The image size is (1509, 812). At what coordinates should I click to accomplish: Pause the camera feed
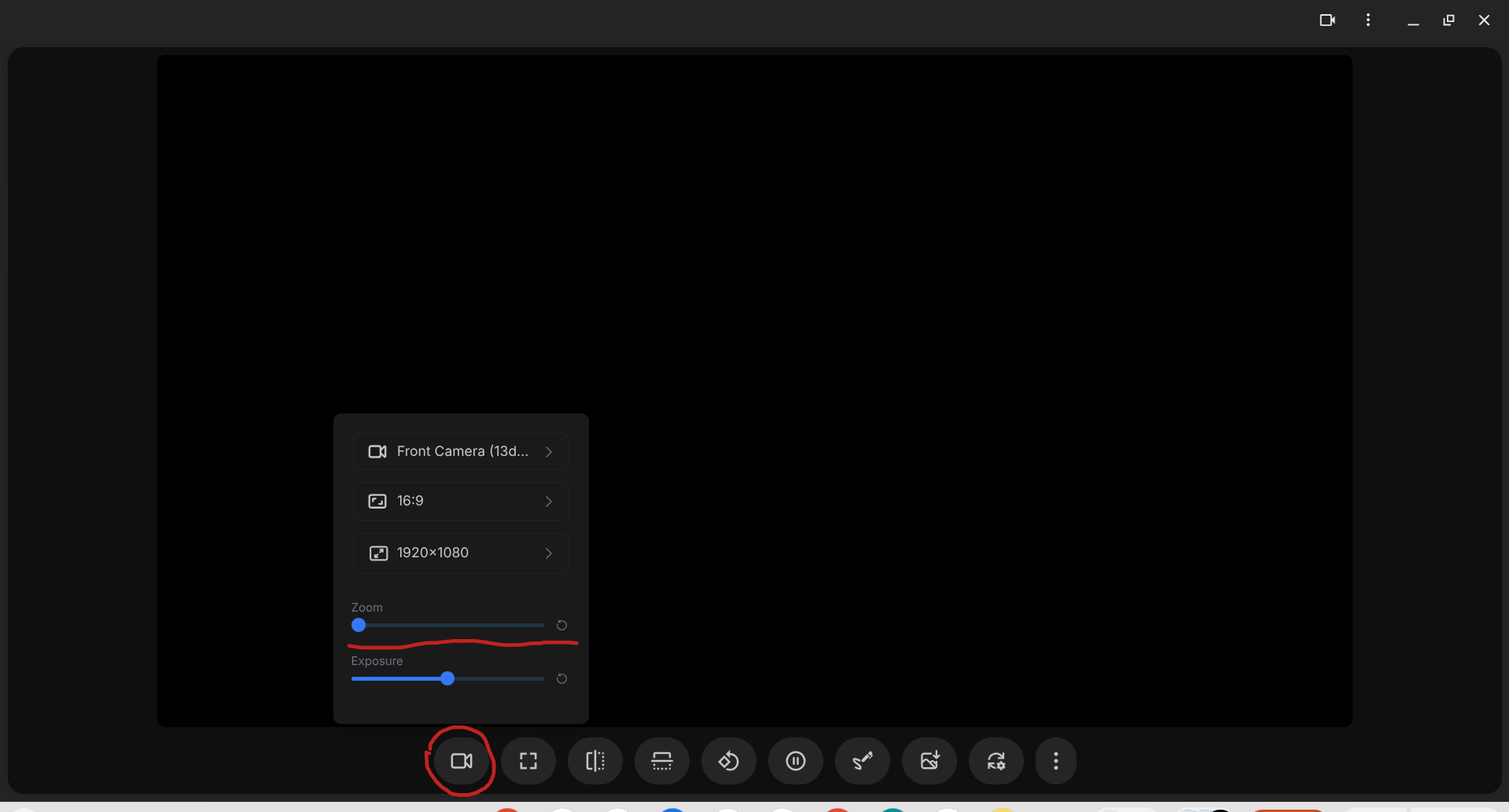point(796,761)
